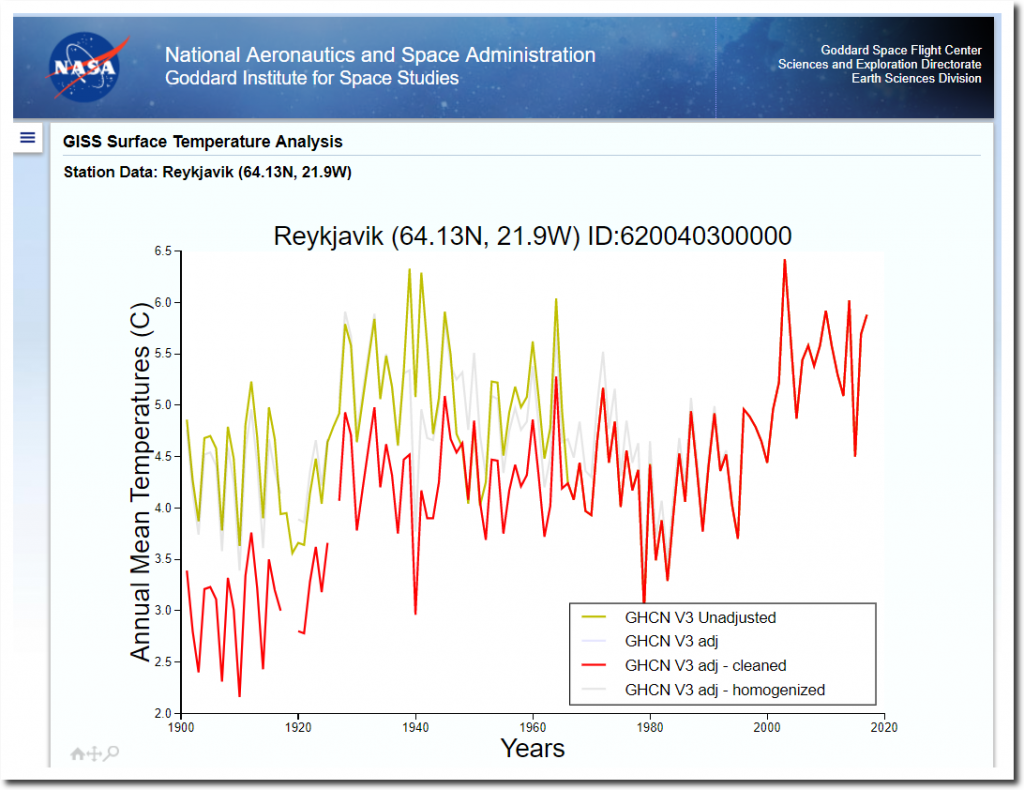Select the pan (four-arrow) chart tool

click(94, 754)
